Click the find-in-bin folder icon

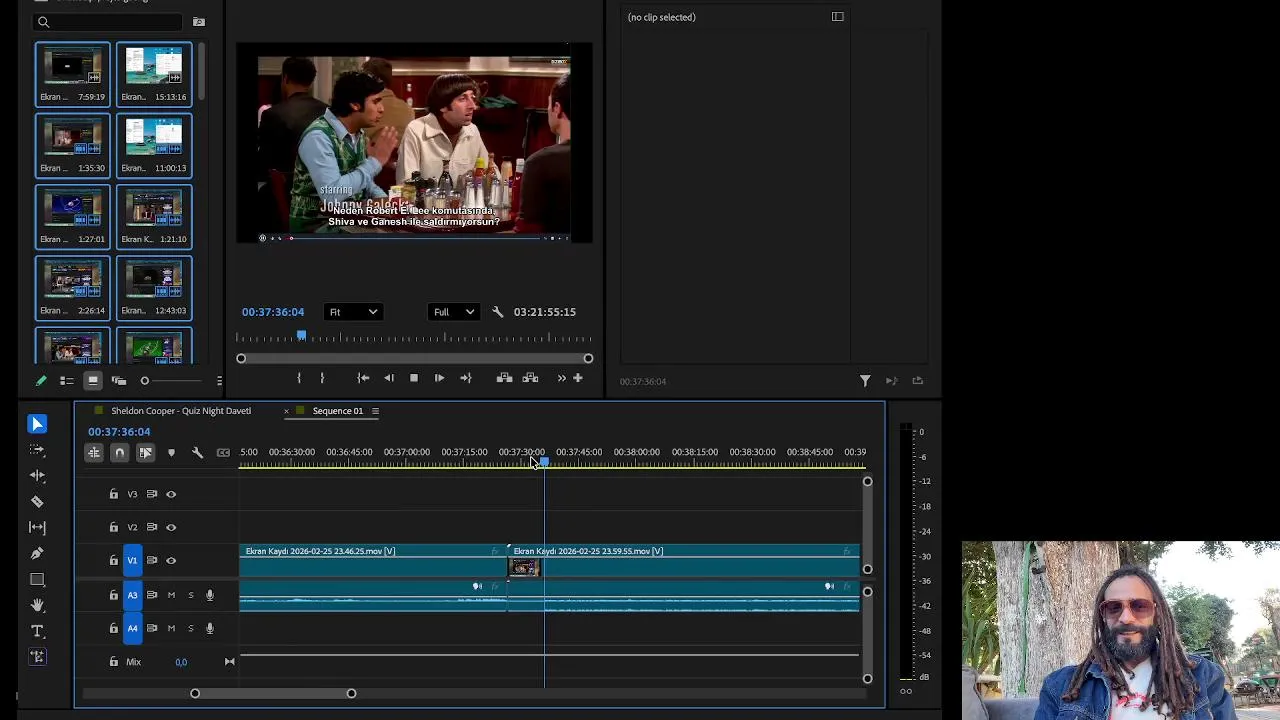tap(198, 22)
